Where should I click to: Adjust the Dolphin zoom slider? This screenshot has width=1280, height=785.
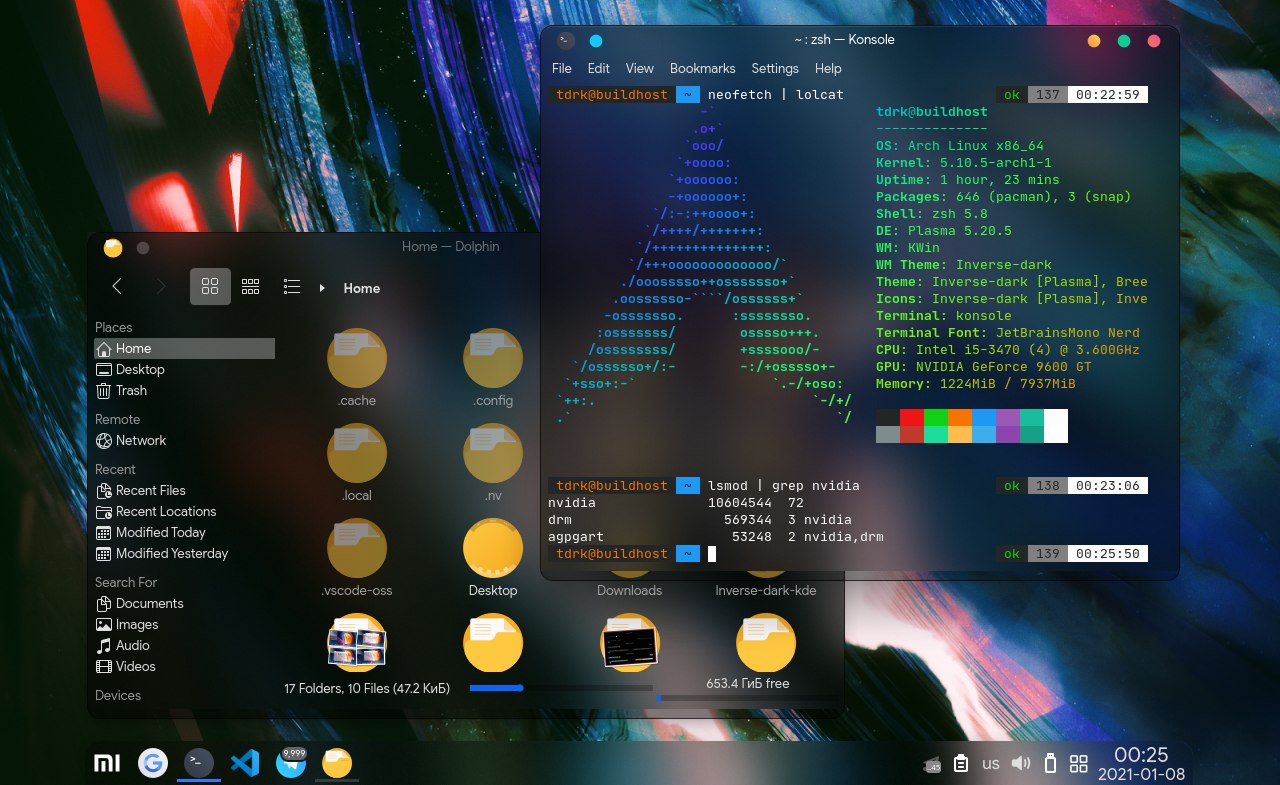(560, 688)
